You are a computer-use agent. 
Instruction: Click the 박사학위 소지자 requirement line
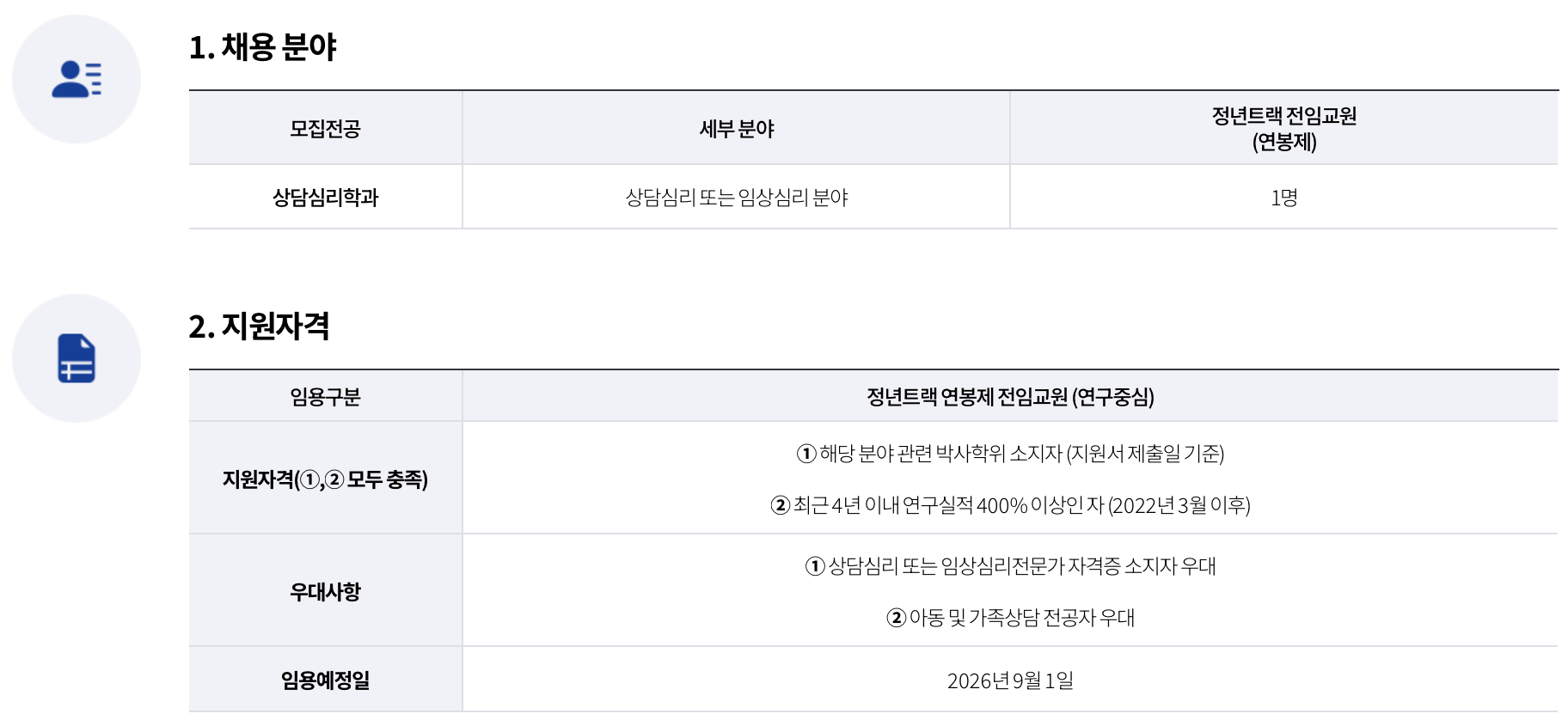(x=1010, y=454)
